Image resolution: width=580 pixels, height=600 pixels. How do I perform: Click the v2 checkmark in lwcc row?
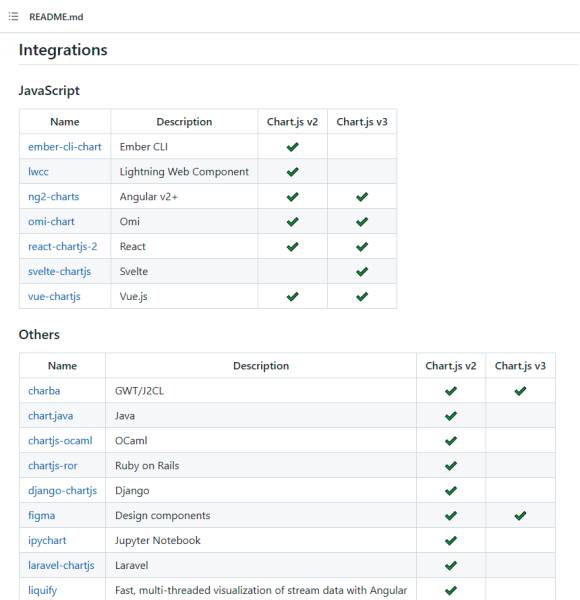pos(292,172)
